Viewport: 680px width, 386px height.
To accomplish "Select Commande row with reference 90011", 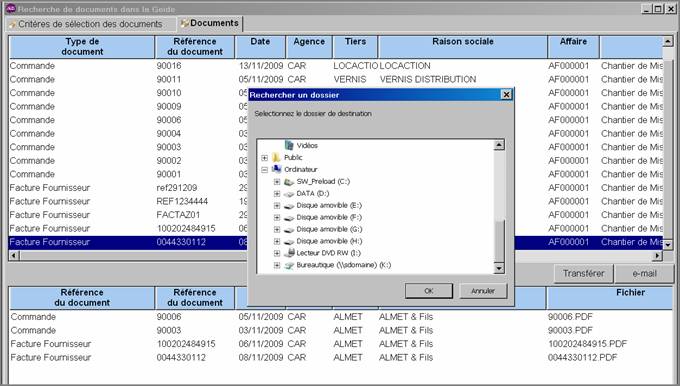I will [x=336, y=79].
